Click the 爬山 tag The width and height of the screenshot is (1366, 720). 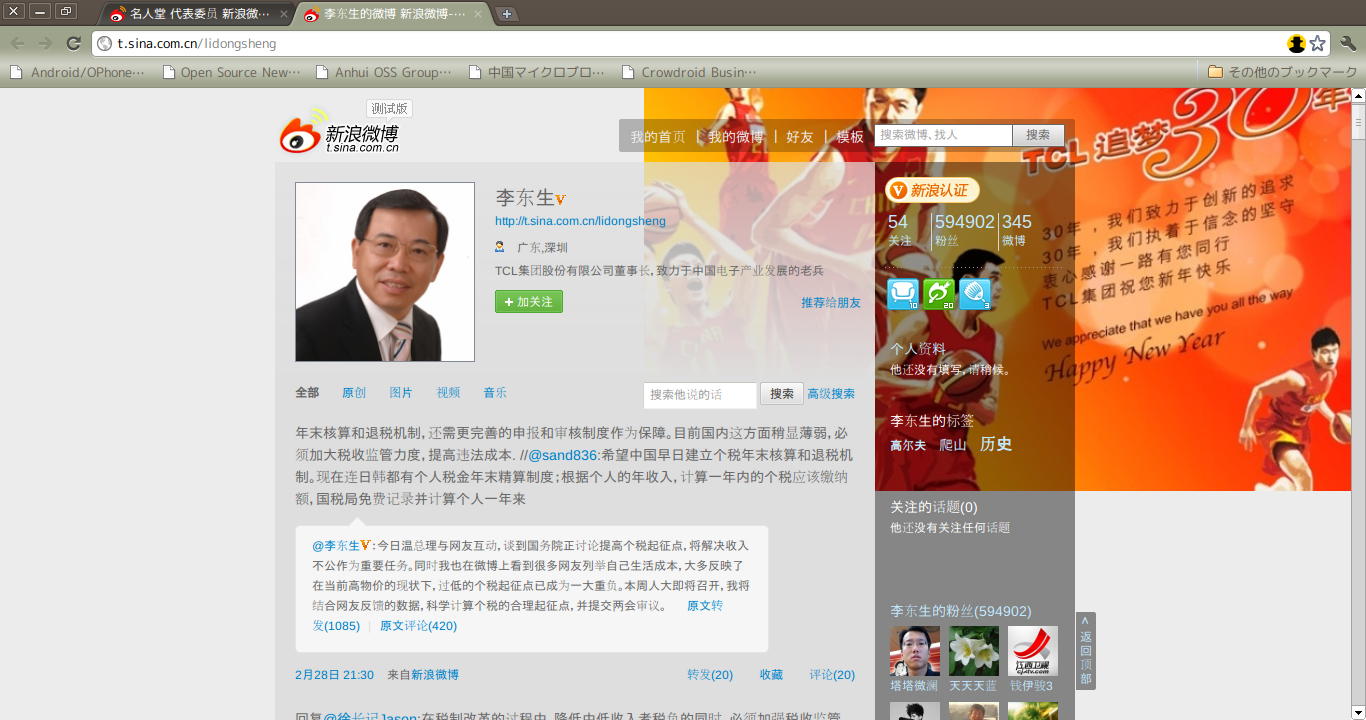point(953,445)
